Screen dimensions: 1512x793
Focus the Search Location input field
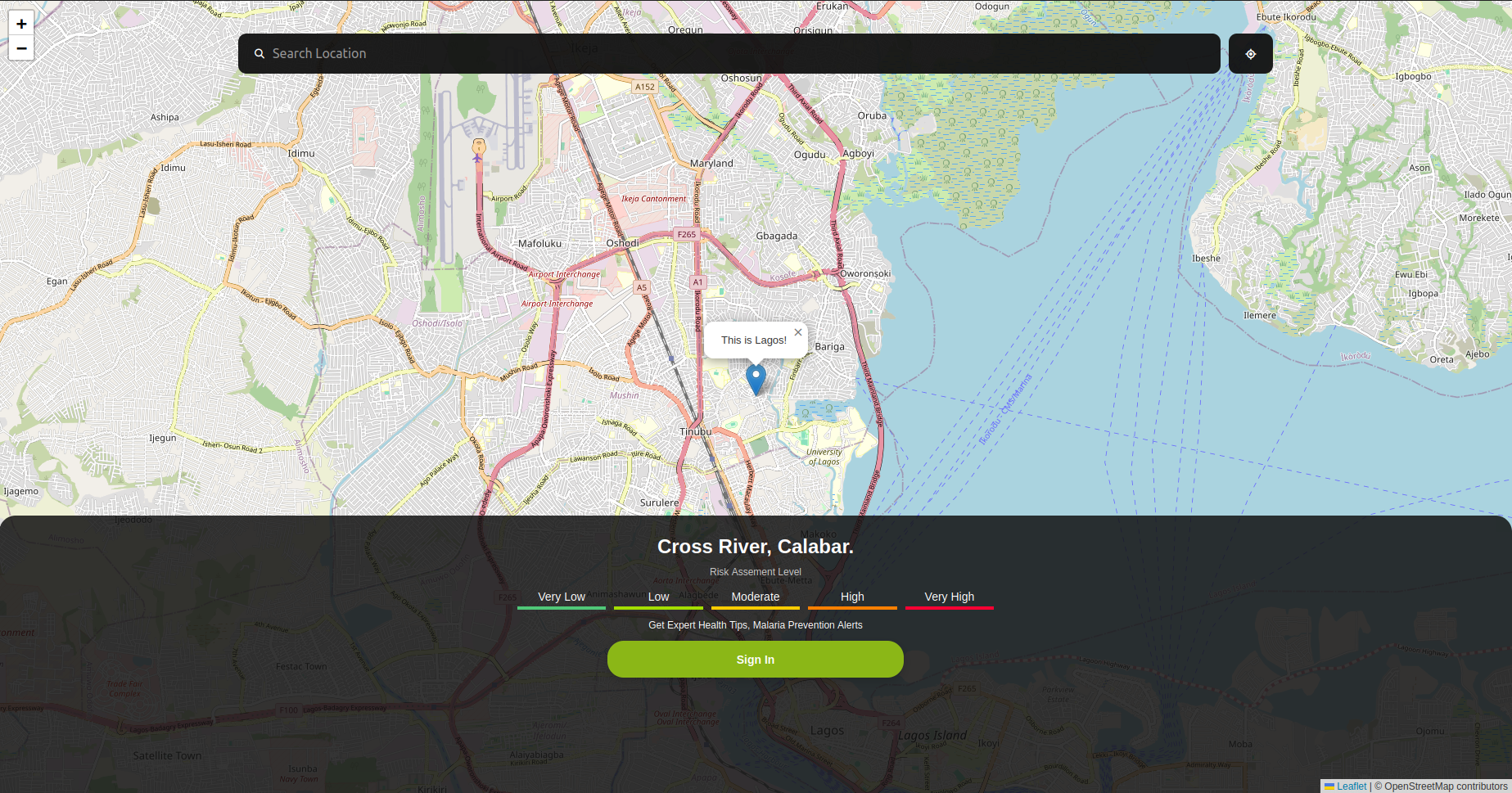tap(737, 54)
